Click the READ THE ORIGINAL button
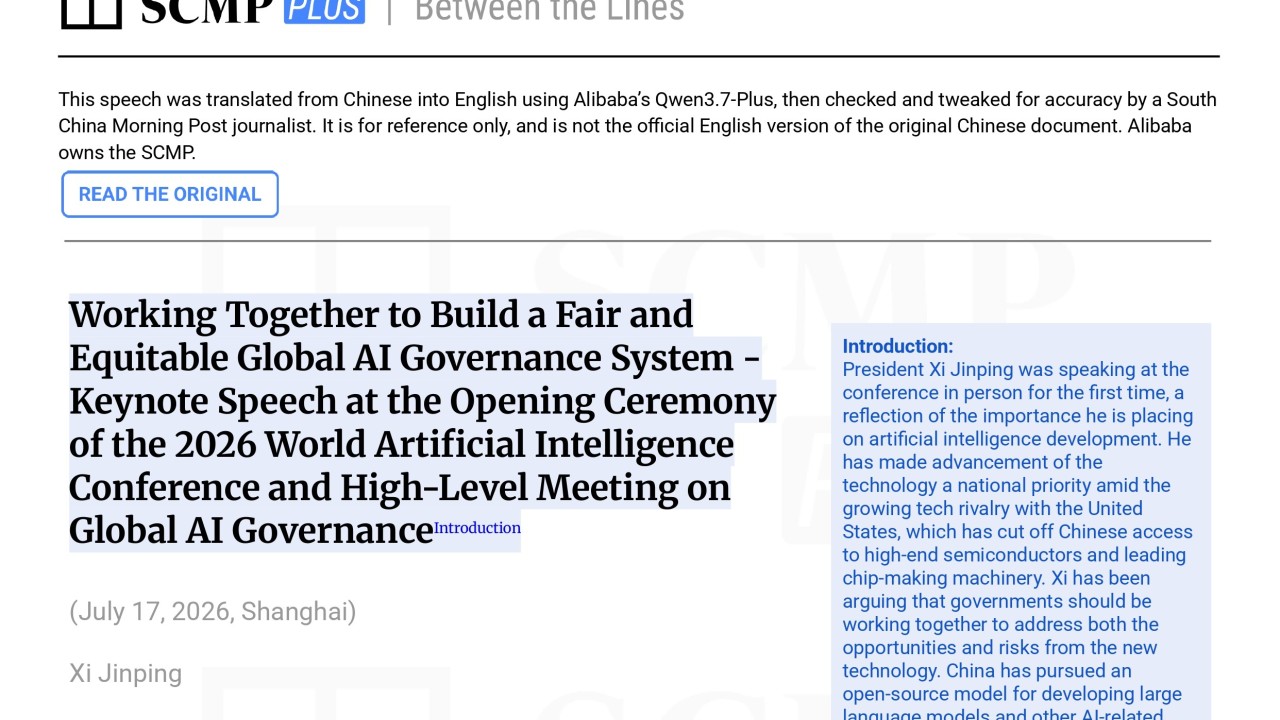This screenshot has height=720, width=1280. 170,194
